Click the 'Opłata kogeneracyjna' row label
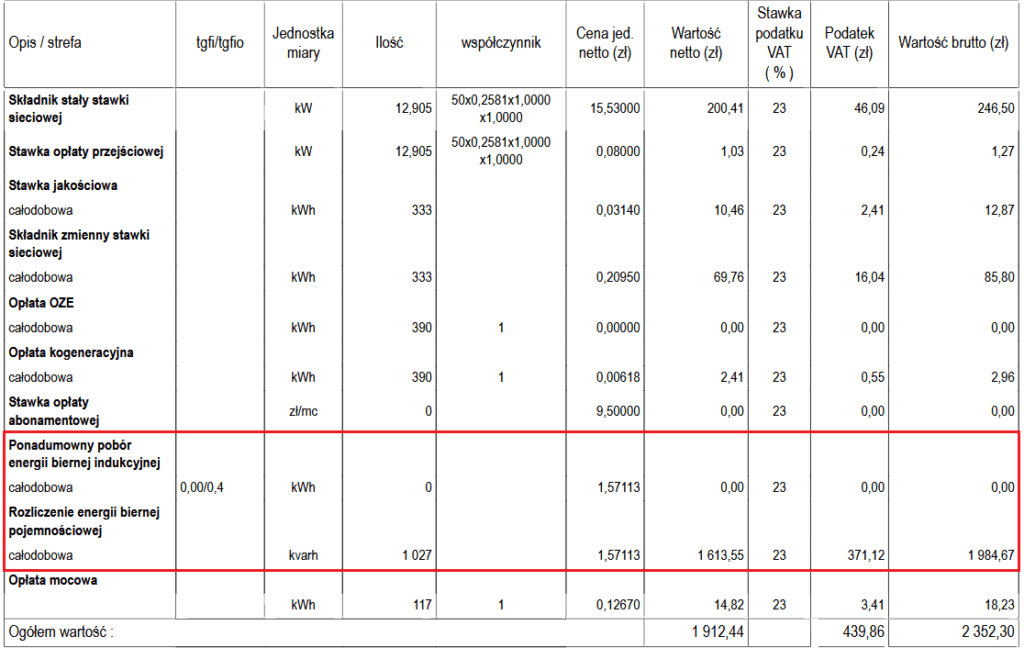This screenshot has width=1024, height=648. 71,353
